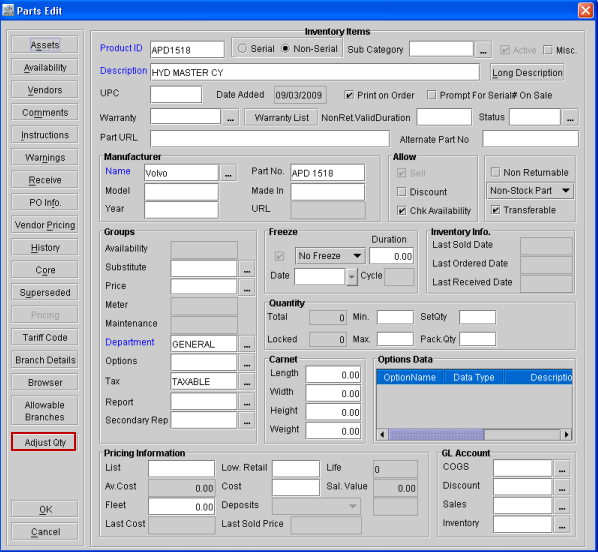The image size is (598, 552).
Task: Open the Browser button
Action: [x=45, y=382]
